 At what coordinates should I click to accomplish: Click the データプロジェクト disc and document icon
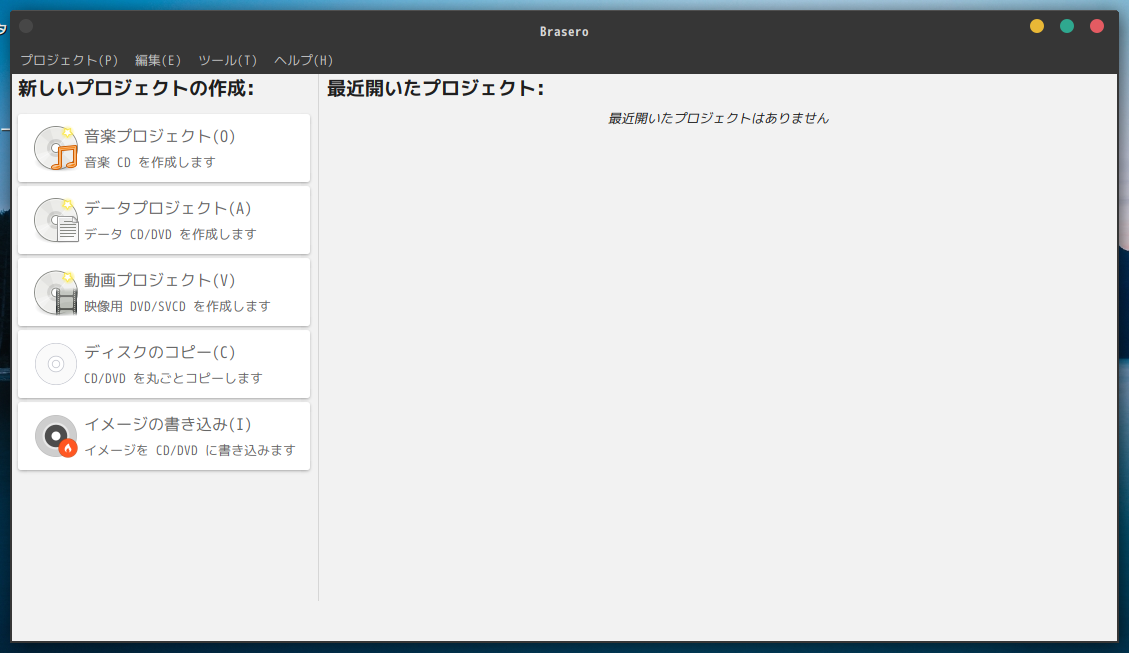[x=55, y=219]
